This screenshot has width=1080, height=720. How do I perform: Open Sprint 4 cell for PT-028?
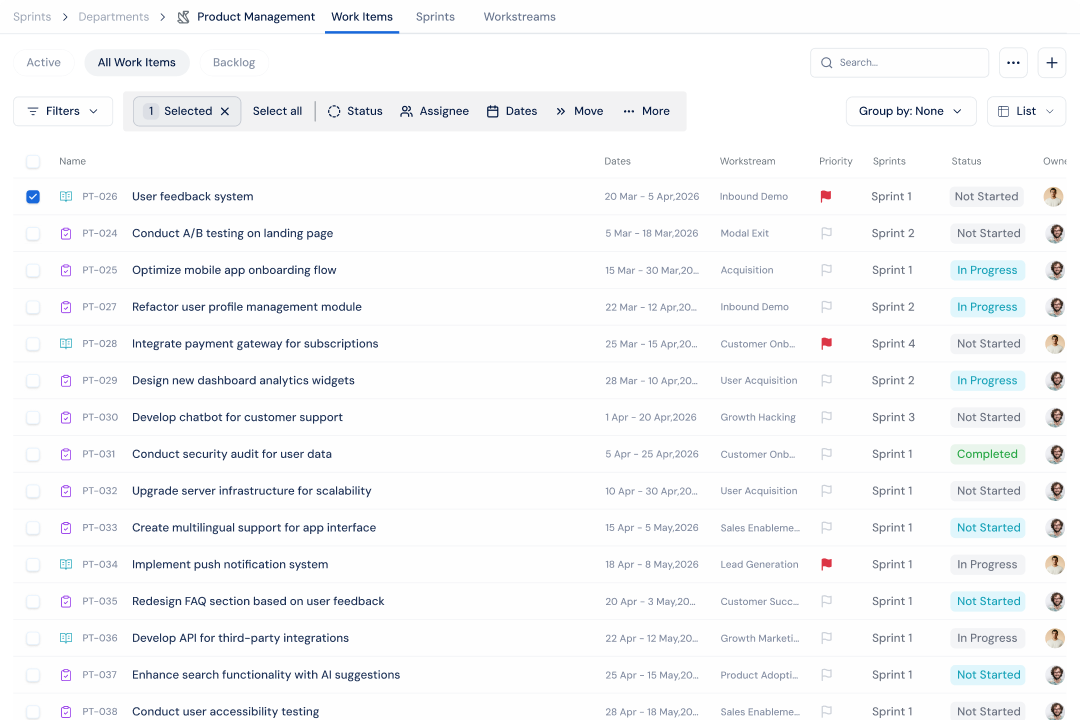(893, 344)
